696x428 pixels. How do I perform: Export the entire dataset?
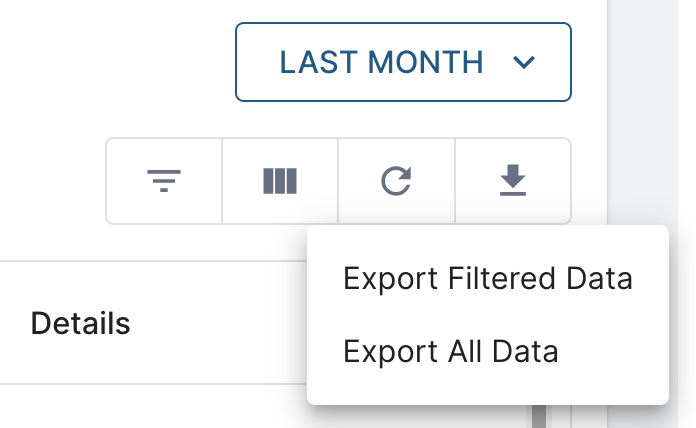(450, 351)
